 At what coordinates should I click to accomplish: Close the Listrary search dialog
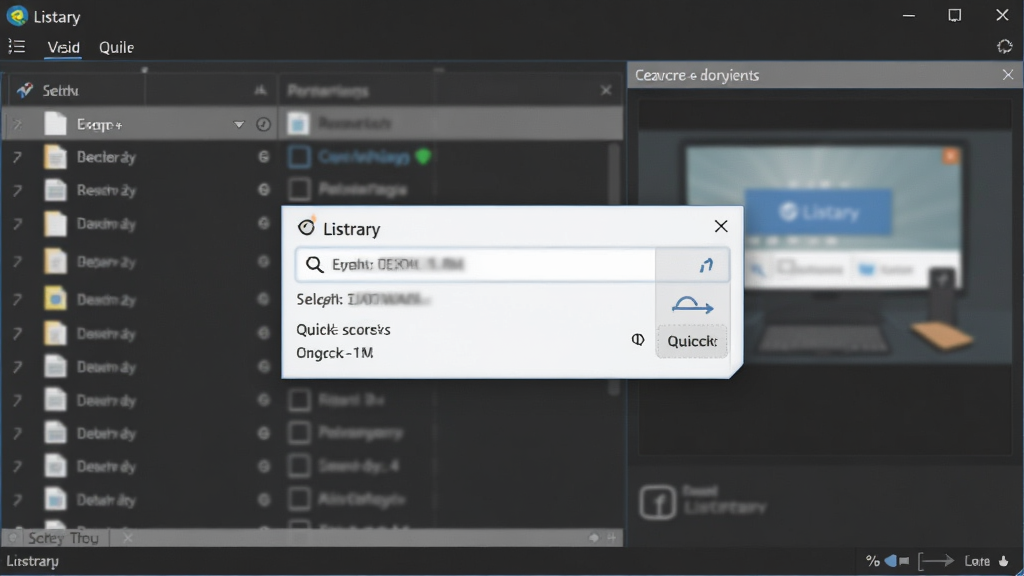(721, 226)
